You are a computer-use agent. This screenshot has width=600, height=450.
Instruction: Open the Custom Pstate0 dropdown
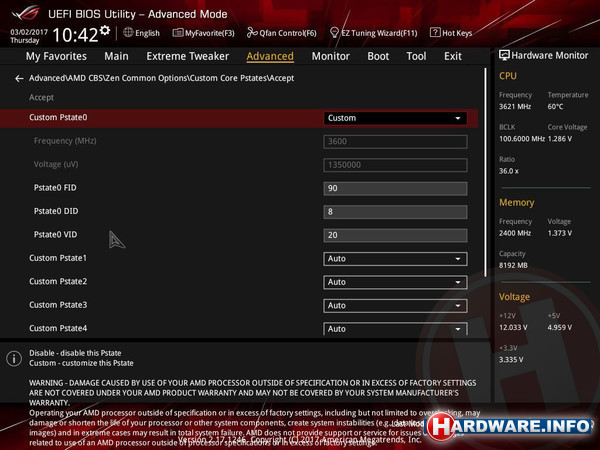395,118
